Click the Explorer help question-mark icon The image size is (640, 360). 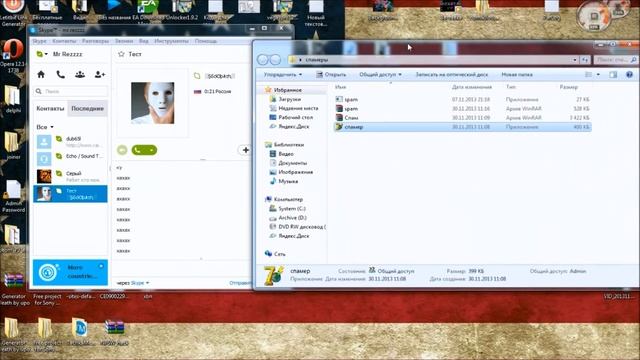point(629,74)
